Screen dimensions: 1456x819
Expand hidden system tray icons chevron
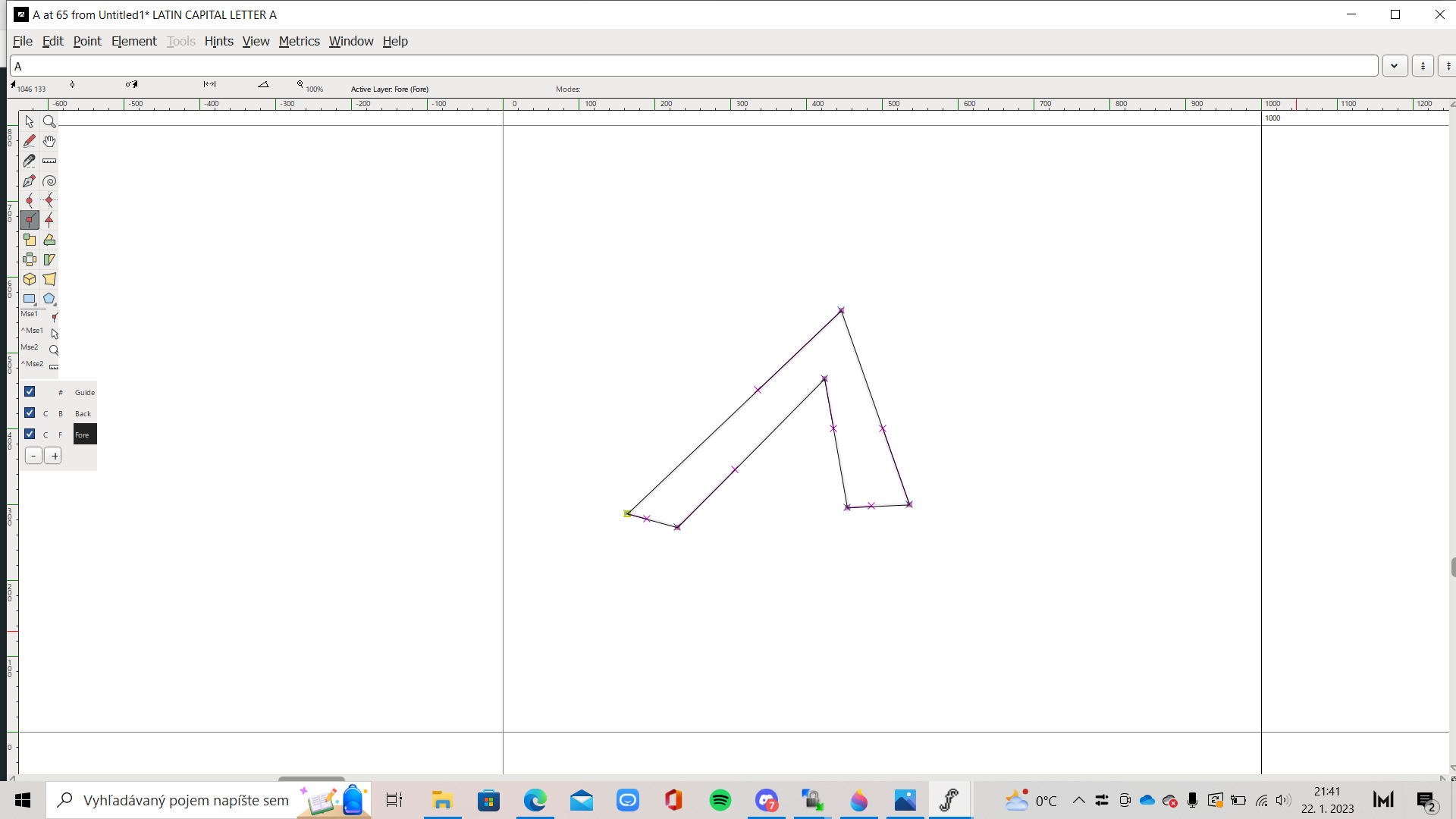[x=1078, y=800]
